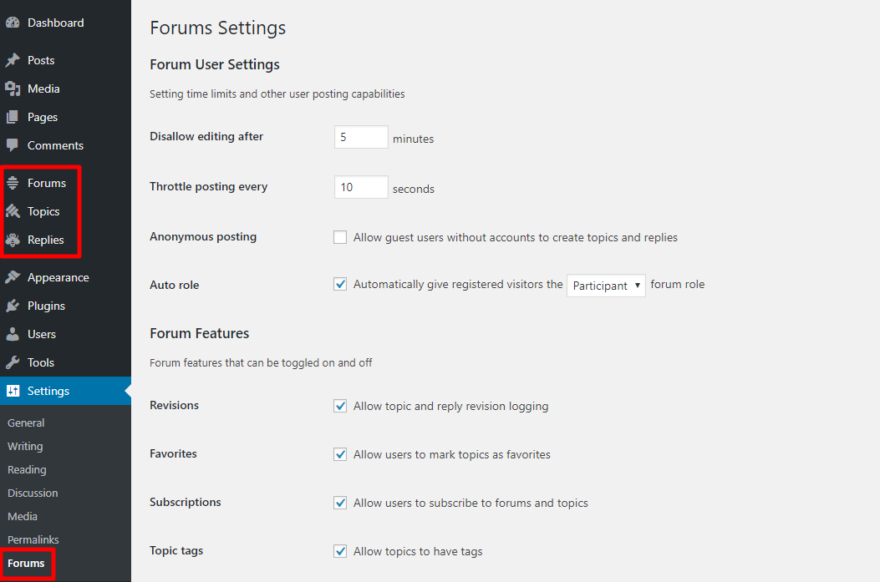Open the Dashboard from the sidebar
The height and width of the screenshot is (582, 880).
(x=14, y=22)
